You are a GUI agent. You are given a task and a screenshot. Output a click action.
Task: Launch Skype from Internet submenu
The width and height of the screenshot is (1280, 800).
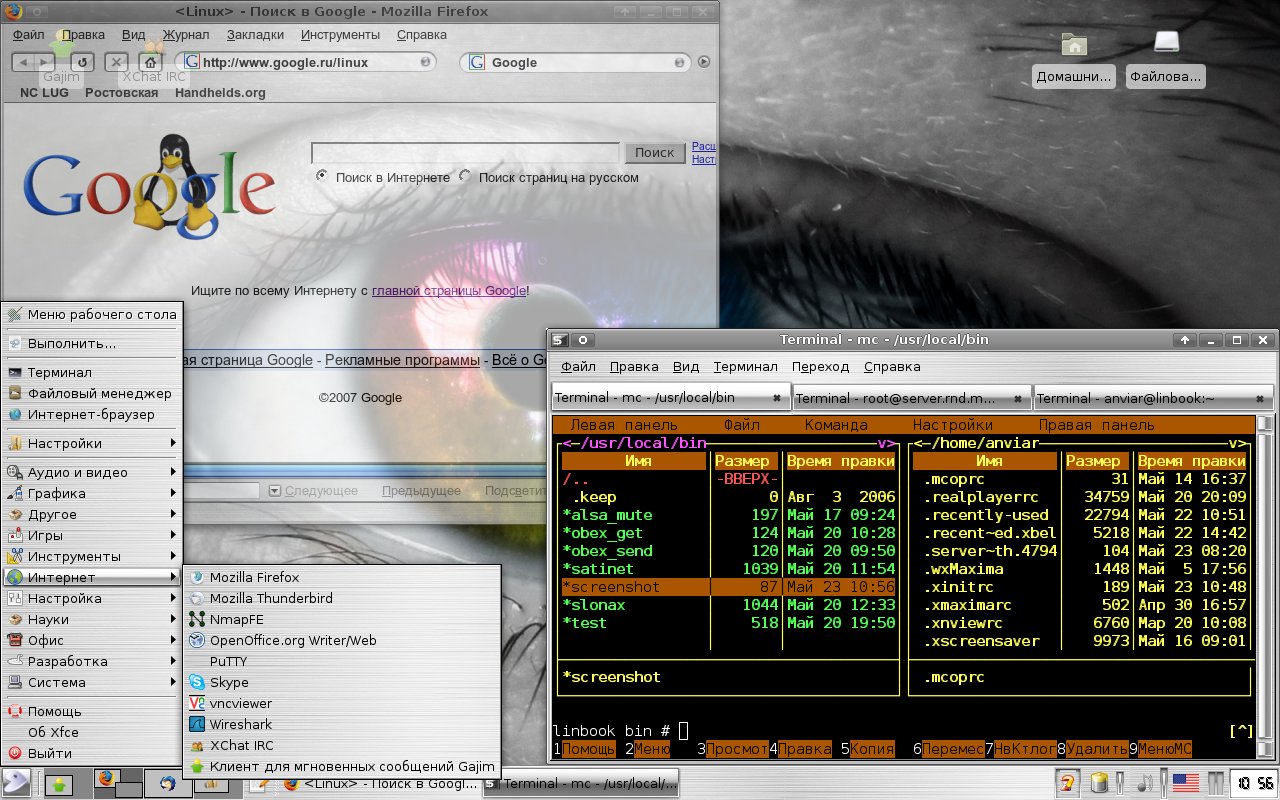pyautogui.click(x=342, y=682)
